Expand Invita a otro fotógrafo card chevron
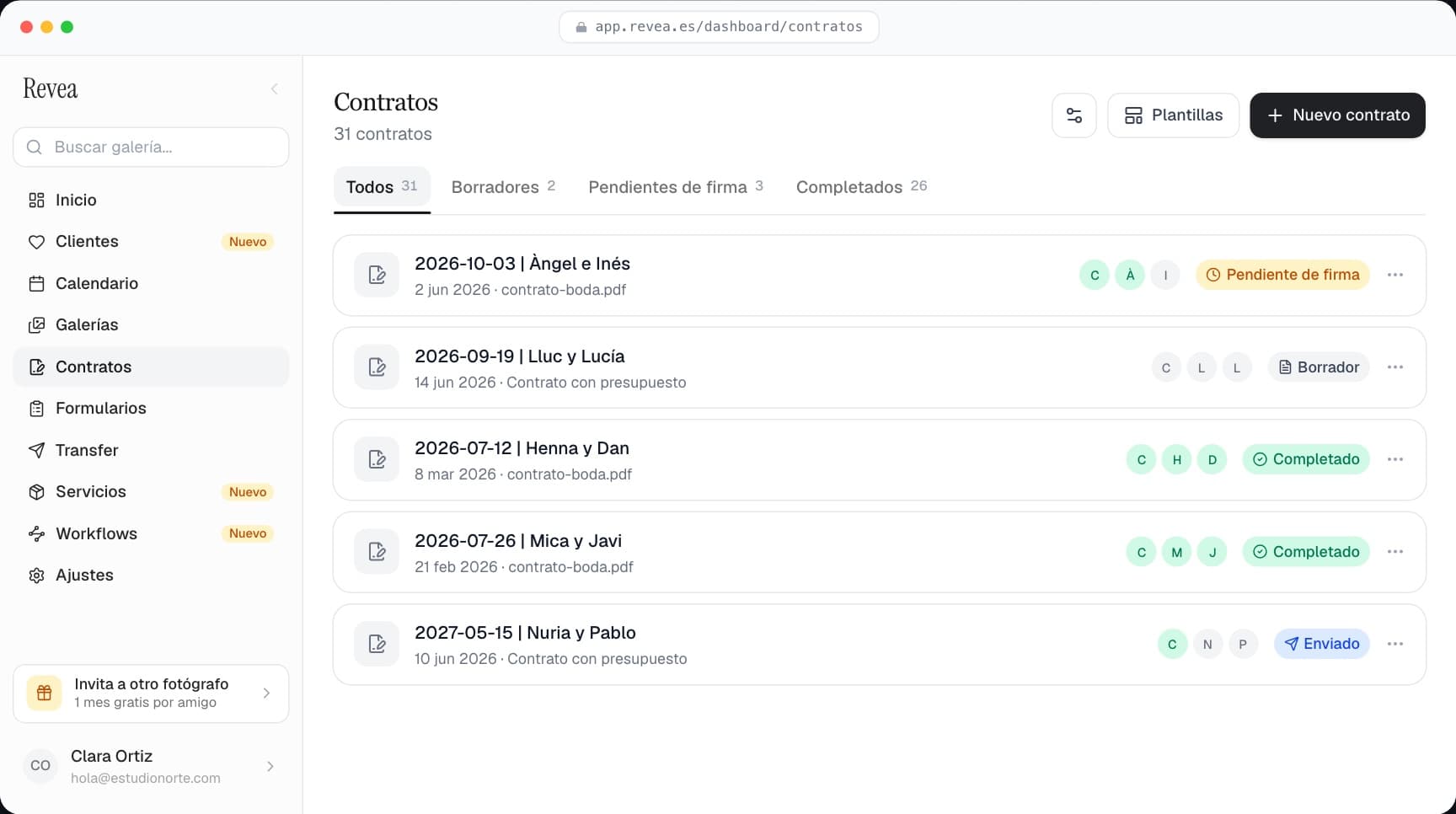This screenshot has height=814, width=1456. 266,694
